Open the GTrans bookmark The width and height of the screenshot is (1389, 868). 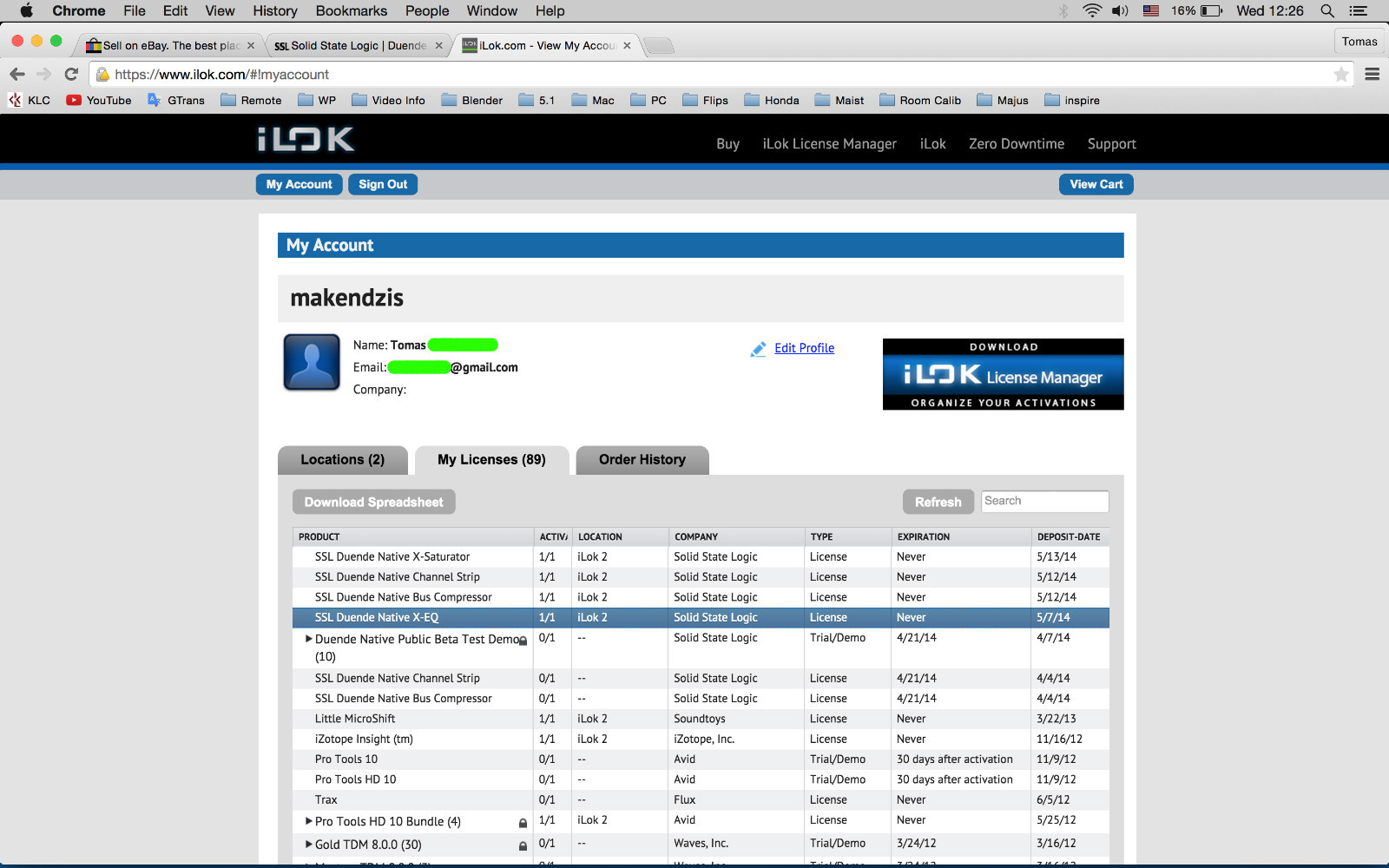click(176, 100)
